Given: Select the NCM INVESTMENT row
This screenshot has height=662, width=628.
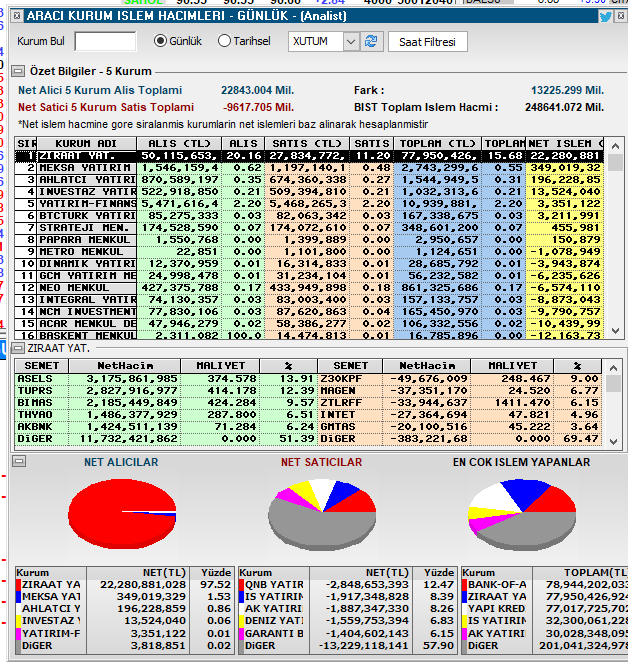Looking at the screenshot, I should 309,312.
